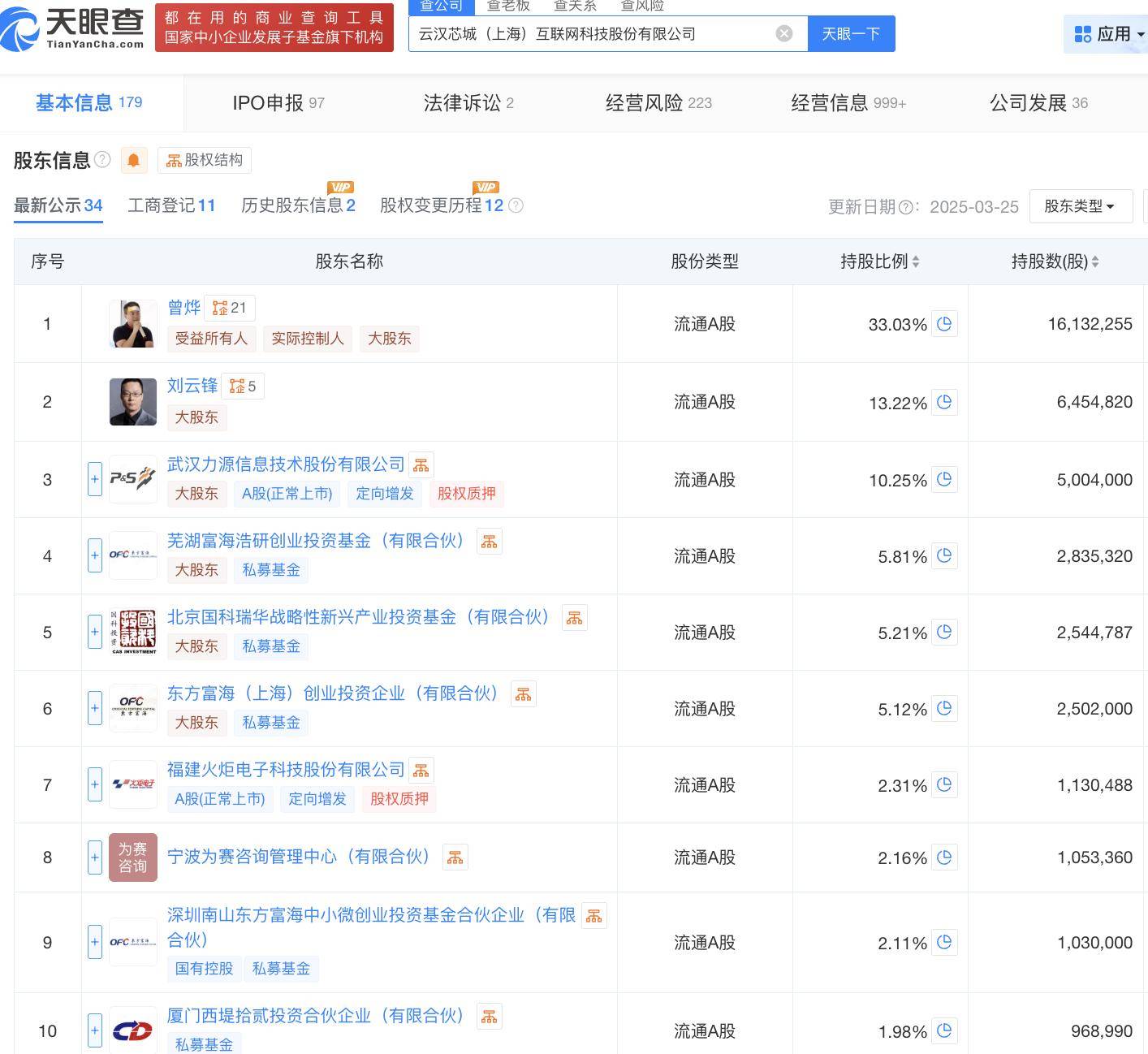The height and width of the screenshot is (1054, 1148).
Task: Select the 工商登记 sub-tab
Action: click(x=171, y=205)
